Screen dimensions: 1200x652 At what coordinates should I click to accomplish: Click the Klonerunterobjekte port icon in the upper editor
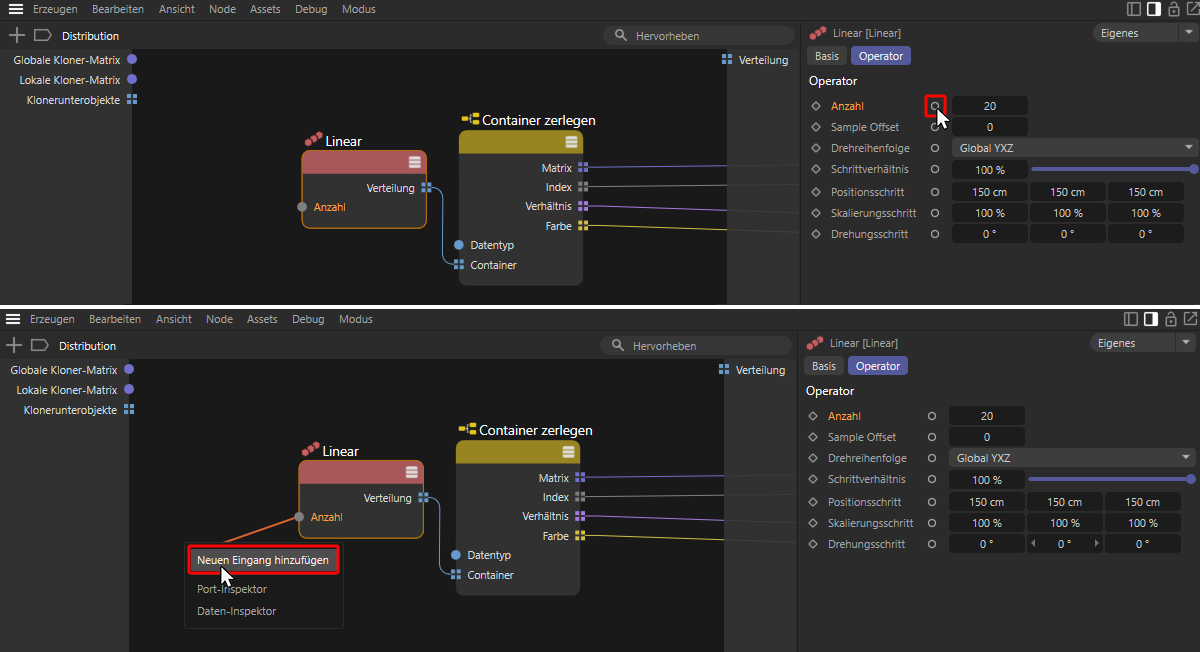131,100
